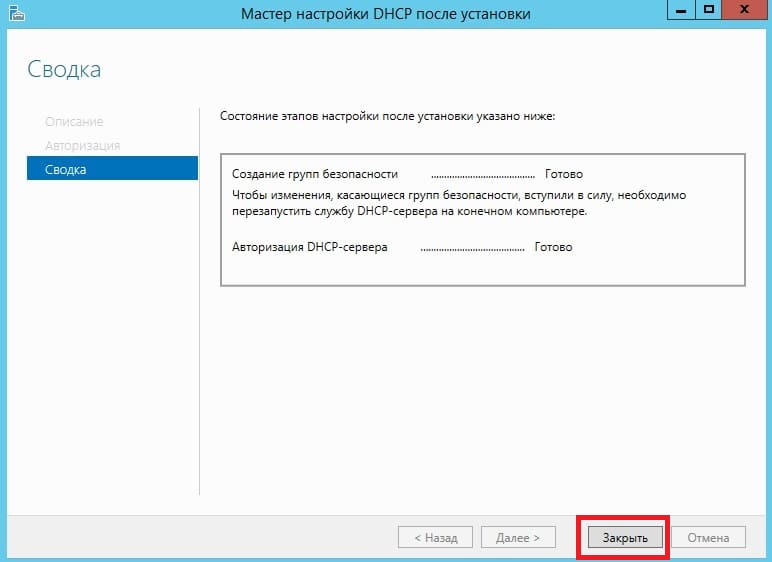The height and width of the screenshot is (562, 772).
Task: Maximize the DHCP wizard window
Action: click(708, 10)
